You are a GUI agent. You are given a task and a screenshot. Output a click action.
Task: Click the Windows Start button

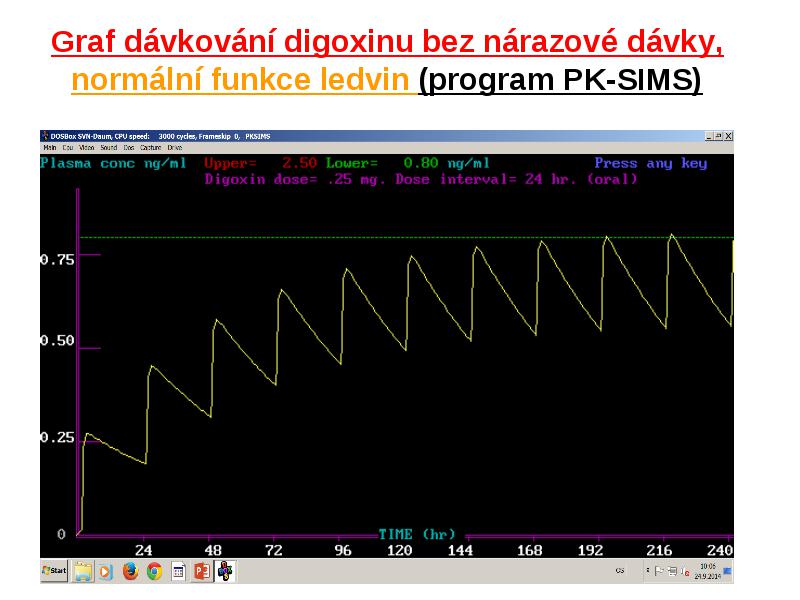coord(55,571)
